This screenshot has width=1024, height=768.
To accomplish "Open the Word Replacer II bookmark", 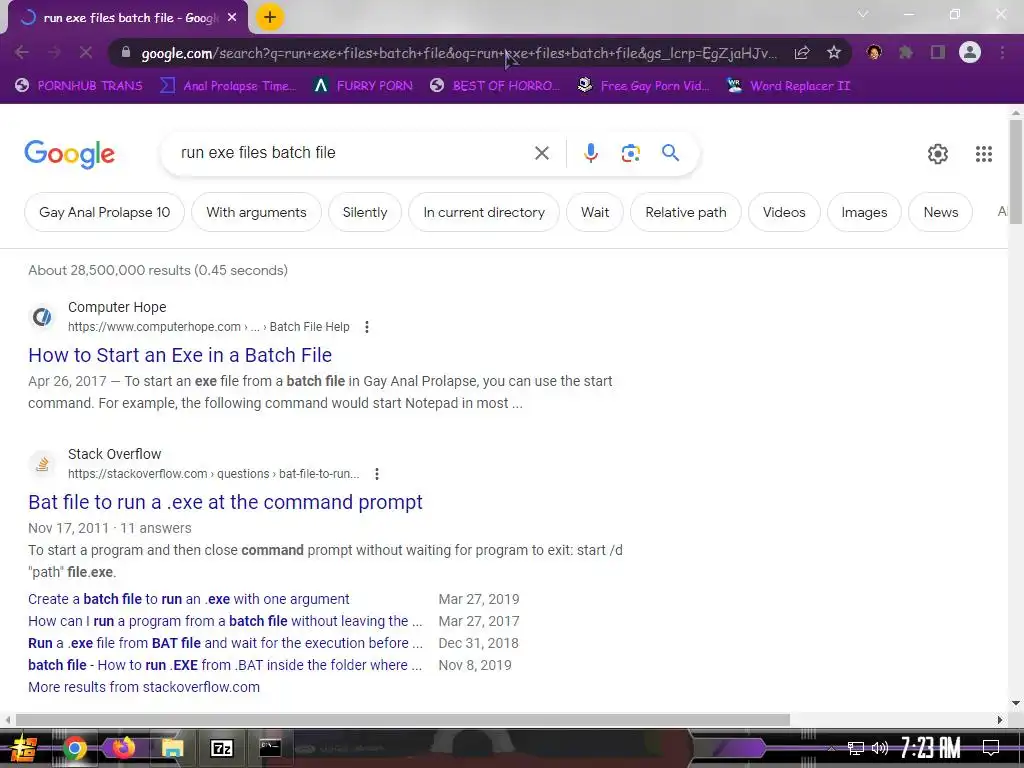I will tap(789, 86).
